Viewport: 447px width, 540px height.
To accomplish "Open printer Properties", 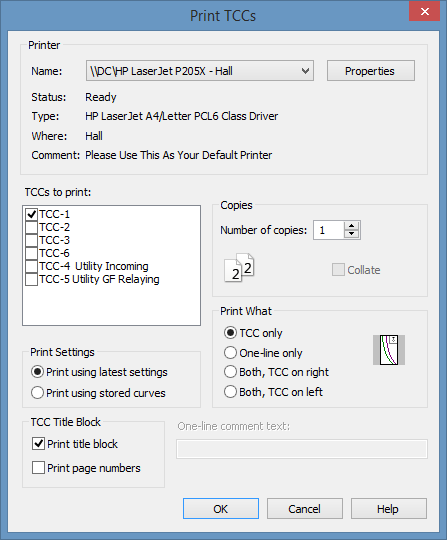I will tap(371, 71).
